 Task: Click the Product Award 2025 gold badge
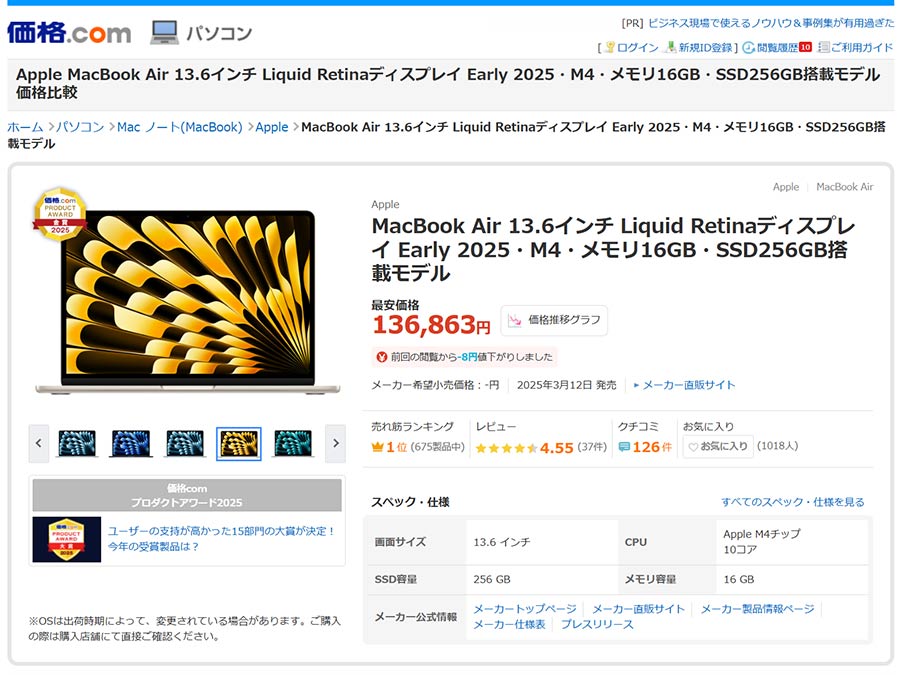point(60,214)
